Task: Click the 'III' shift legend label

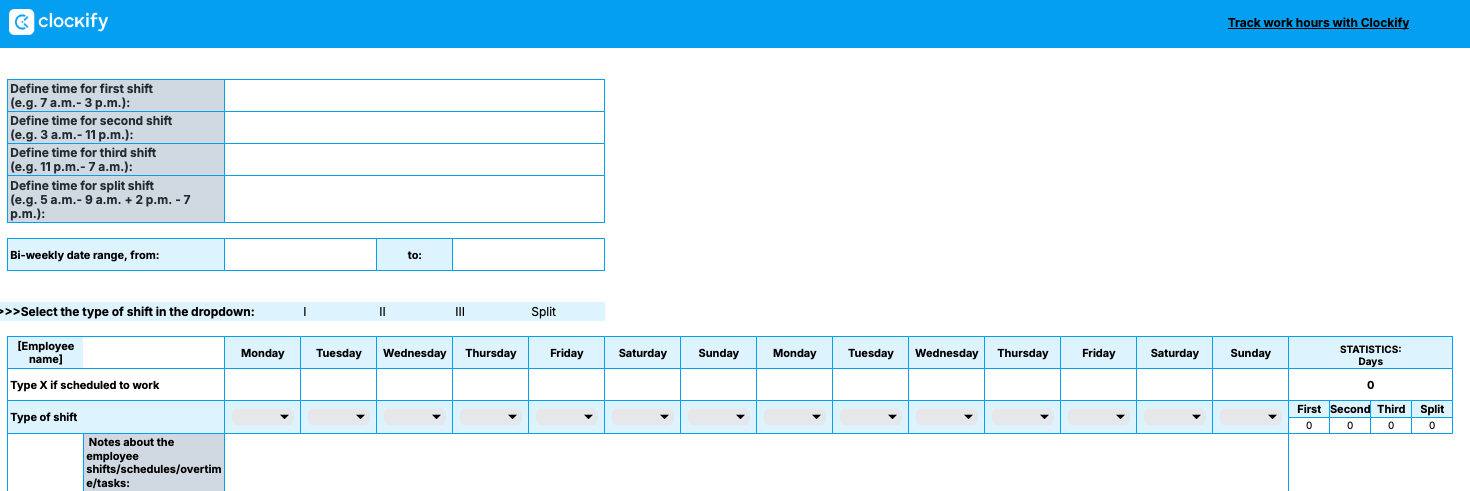Action: (460, 312)
